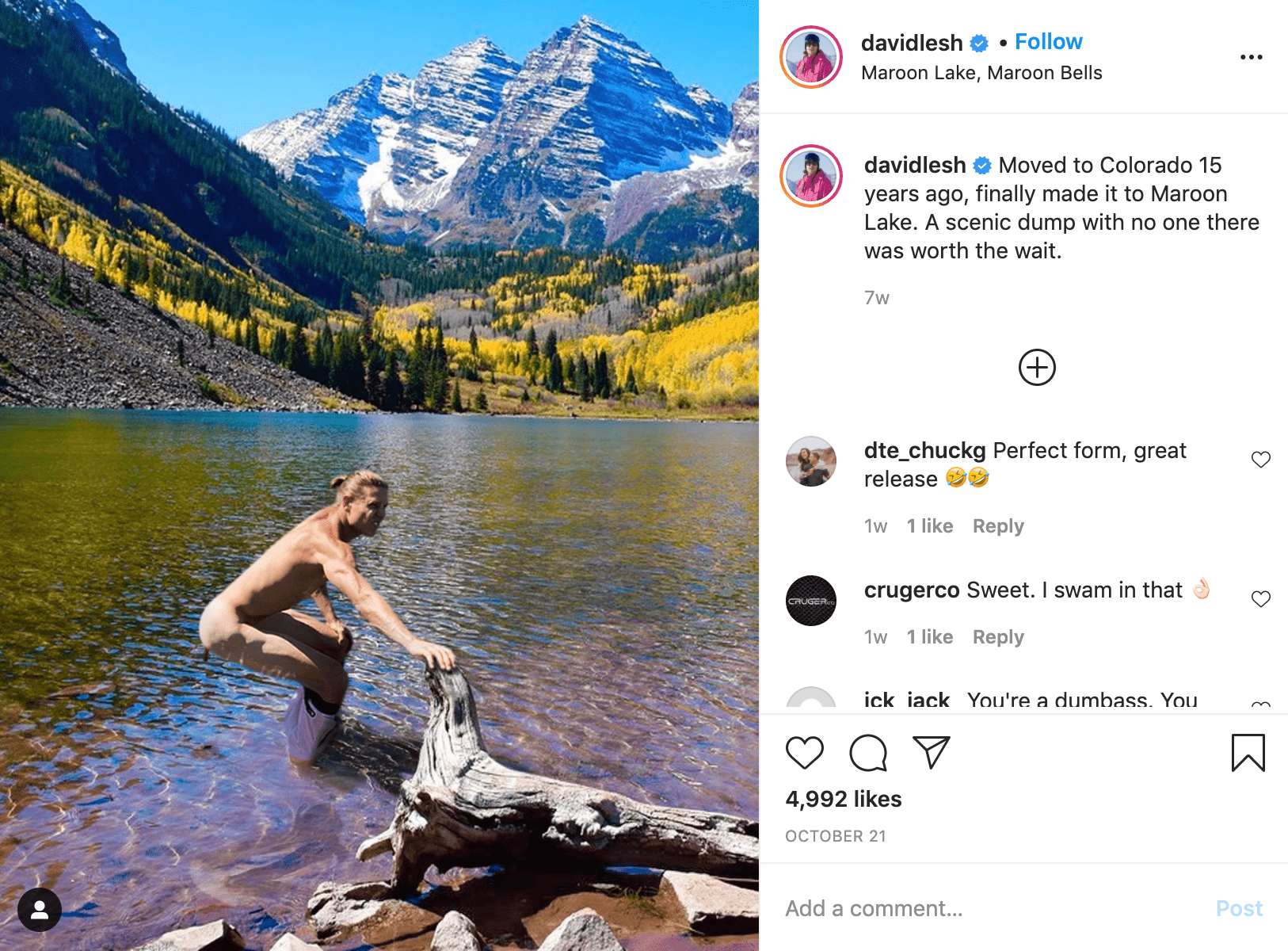This screenshot has width=1288, height=951.
Task: Open davidlesh username in the caption
Action: click(x=915, y=165)
